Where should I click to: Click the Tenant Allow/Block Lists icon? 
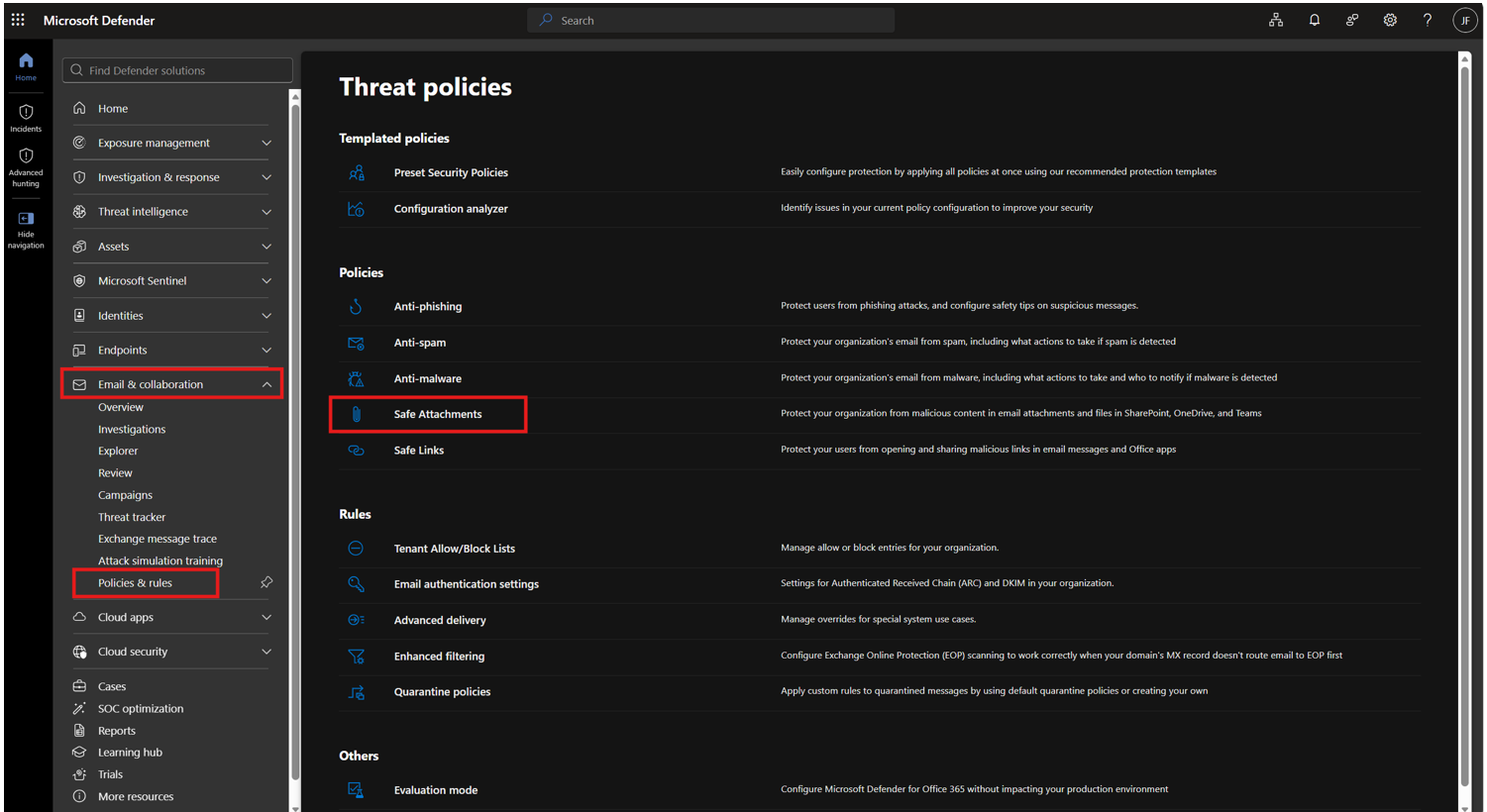356,549
